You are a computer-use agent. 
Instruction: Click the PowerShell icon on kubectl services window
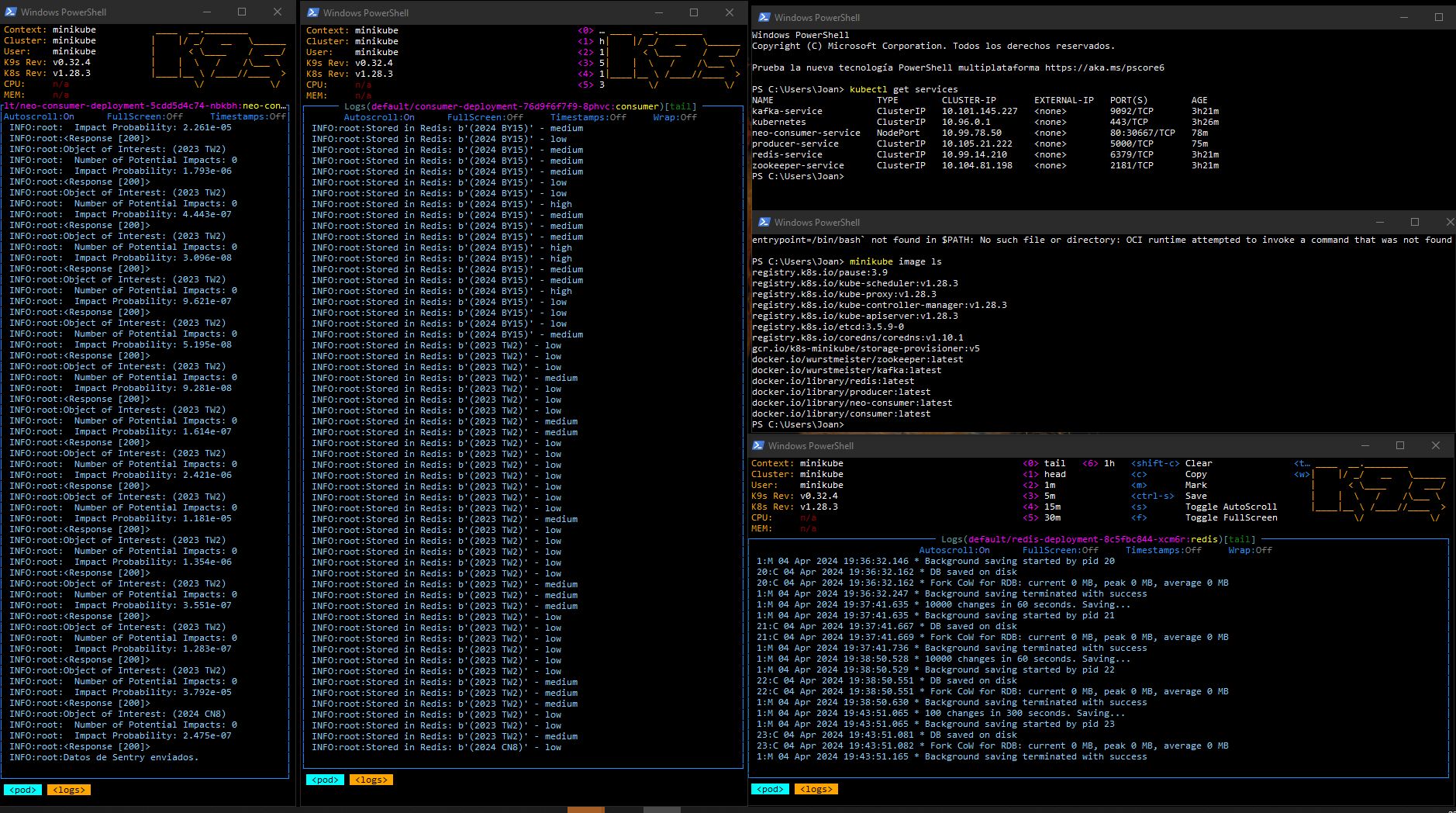click(763, 17)
